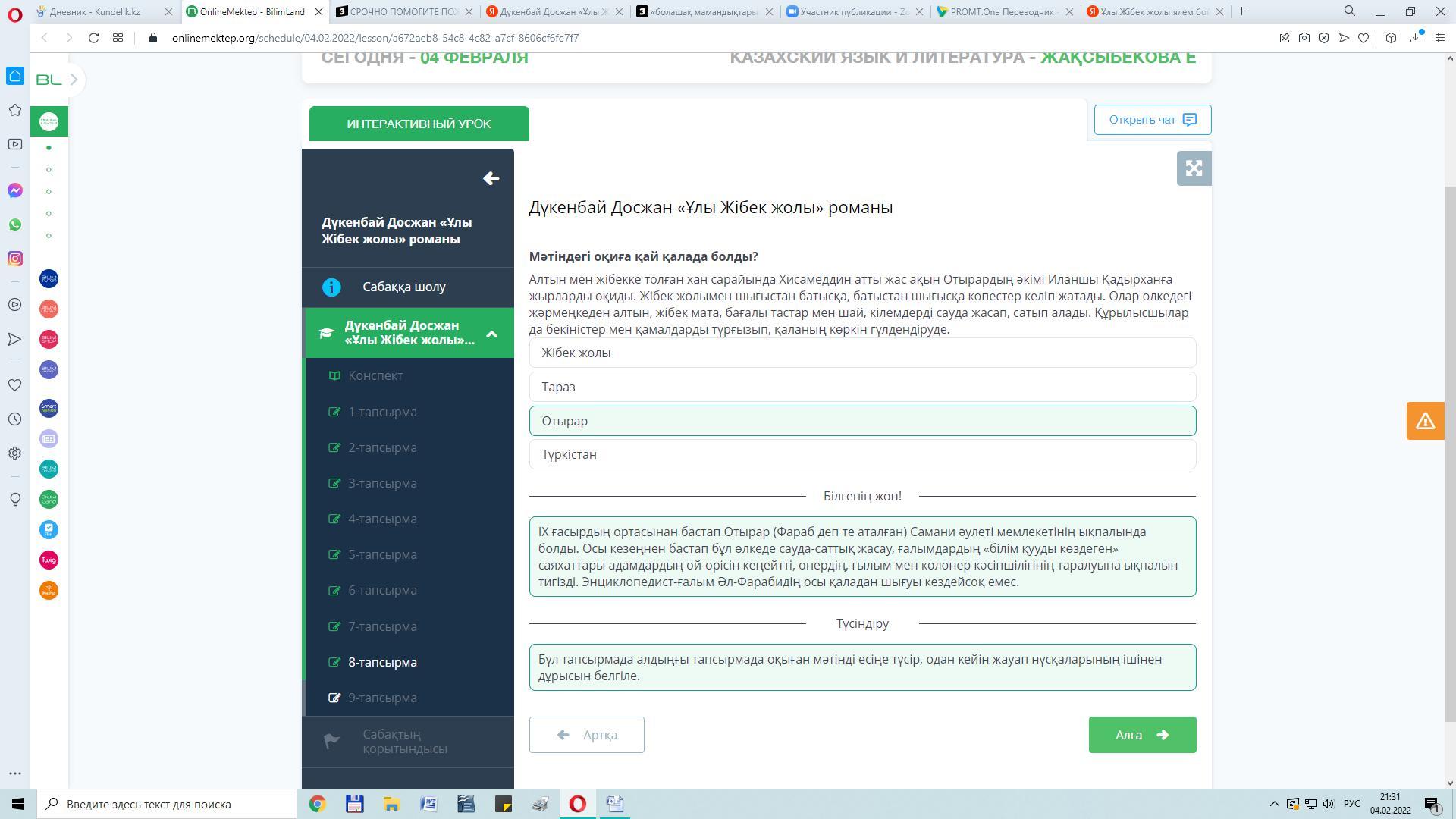The image size is (1456, 819).
Task: Open the Windows Start menu
Action: [x=17, y=804]
